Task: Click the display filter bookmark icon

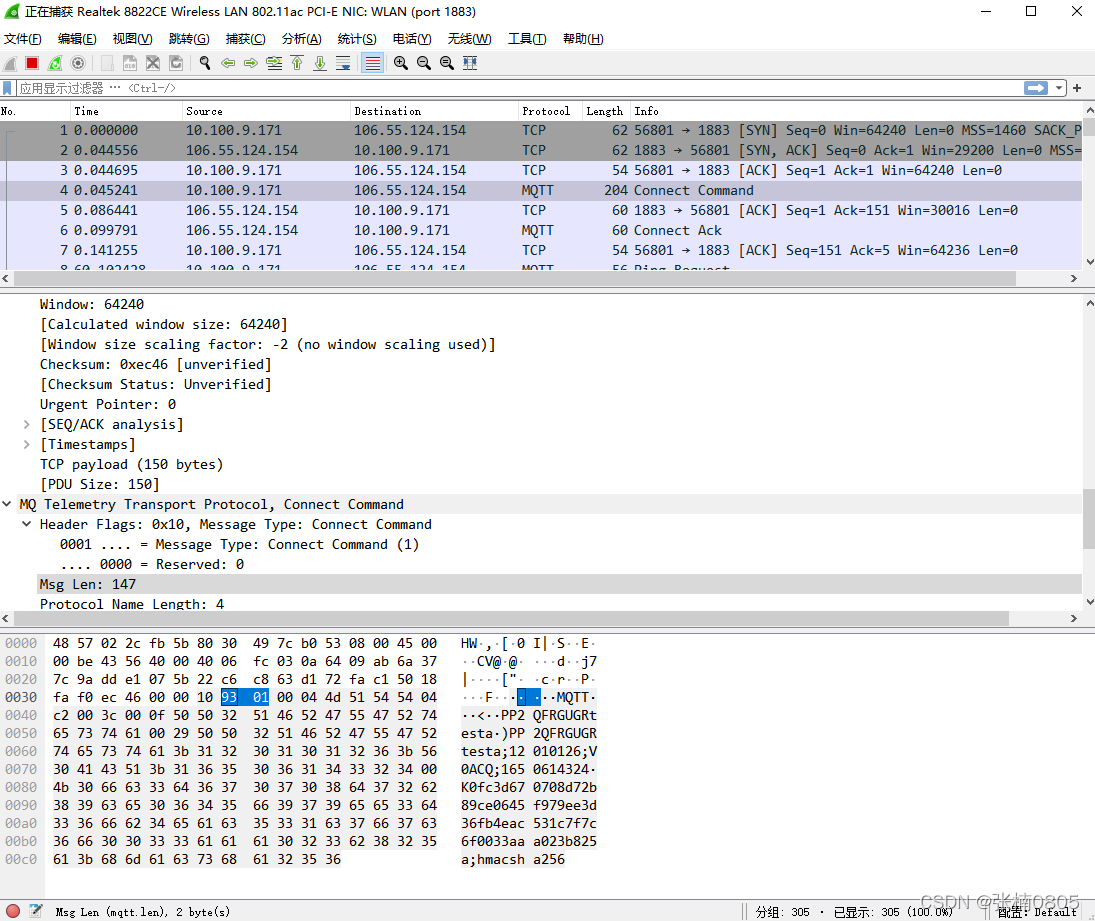Action: pos(8,88)
